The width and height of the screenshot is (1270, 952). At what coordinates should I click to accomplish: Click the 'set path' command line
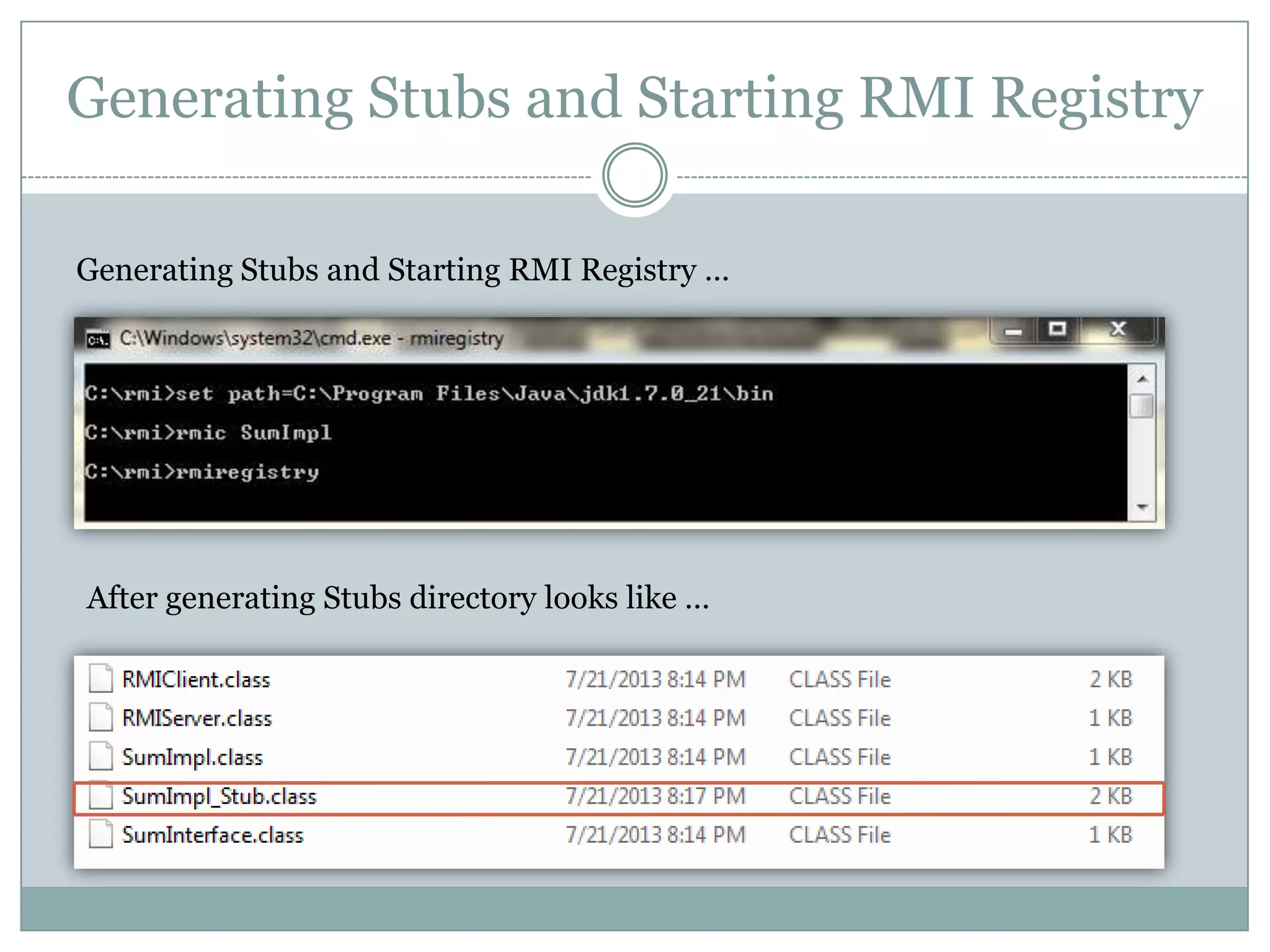429,394
